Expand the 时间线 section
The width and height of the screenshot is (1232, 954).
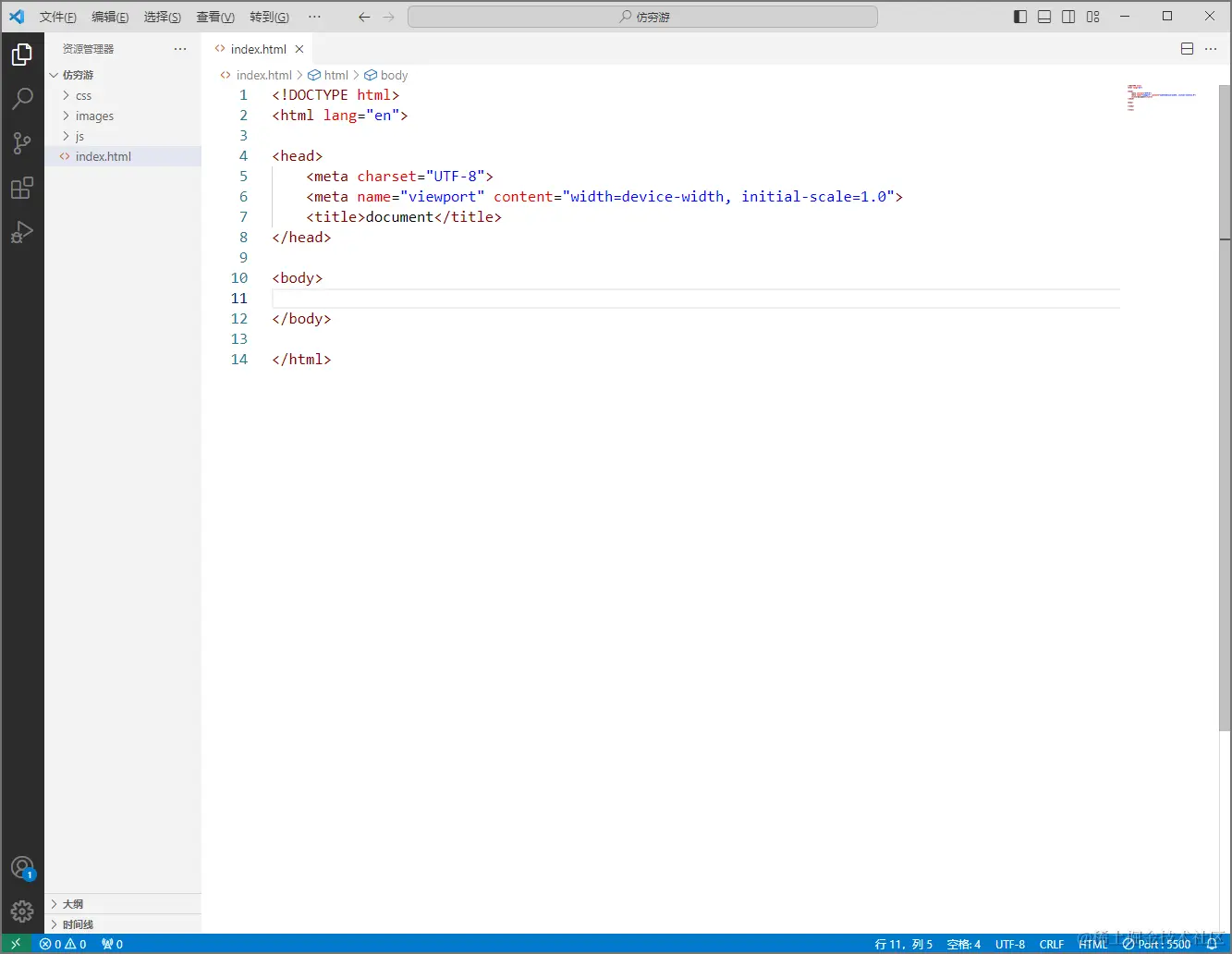coord(123,924)
